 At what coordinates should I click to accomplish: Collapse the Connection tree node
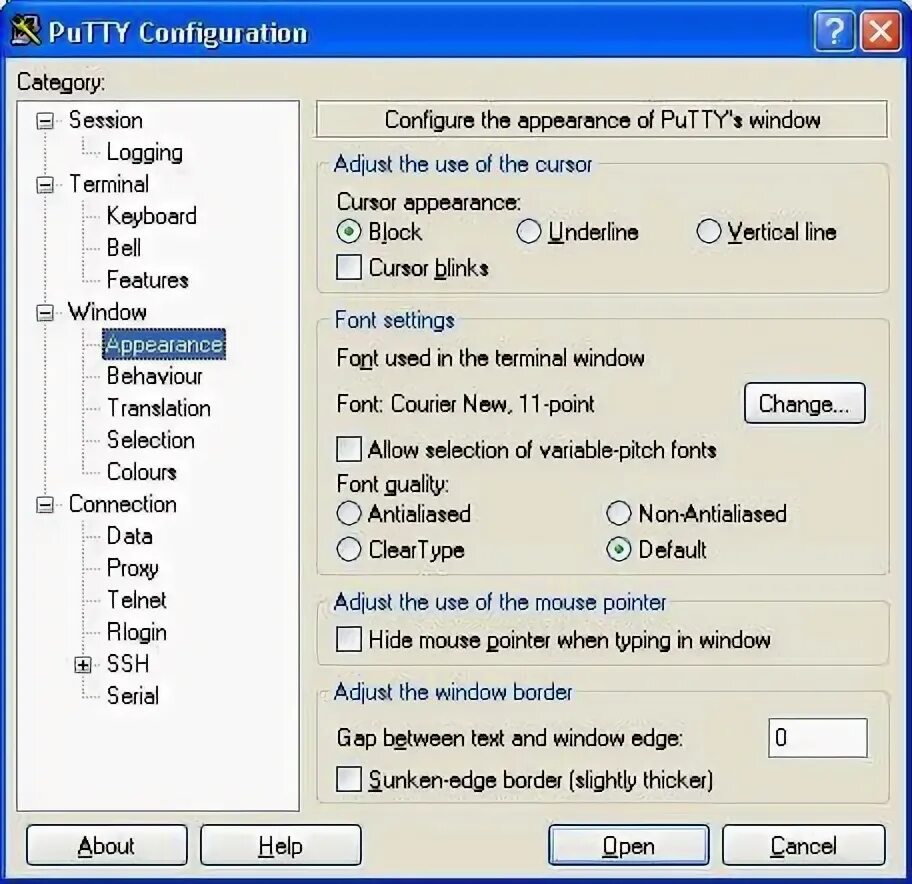pos(45,505)
